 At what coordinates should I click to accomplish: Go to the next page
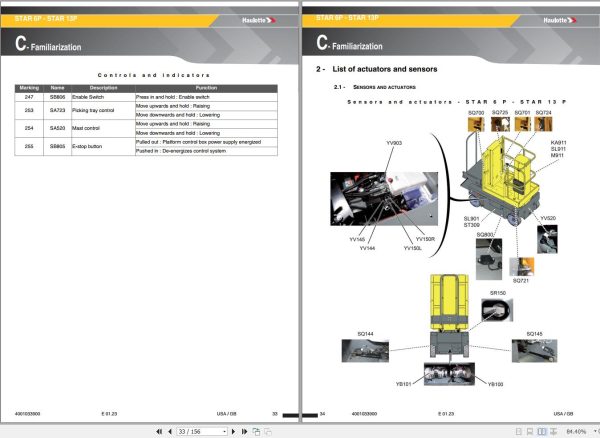pos(233,431)
